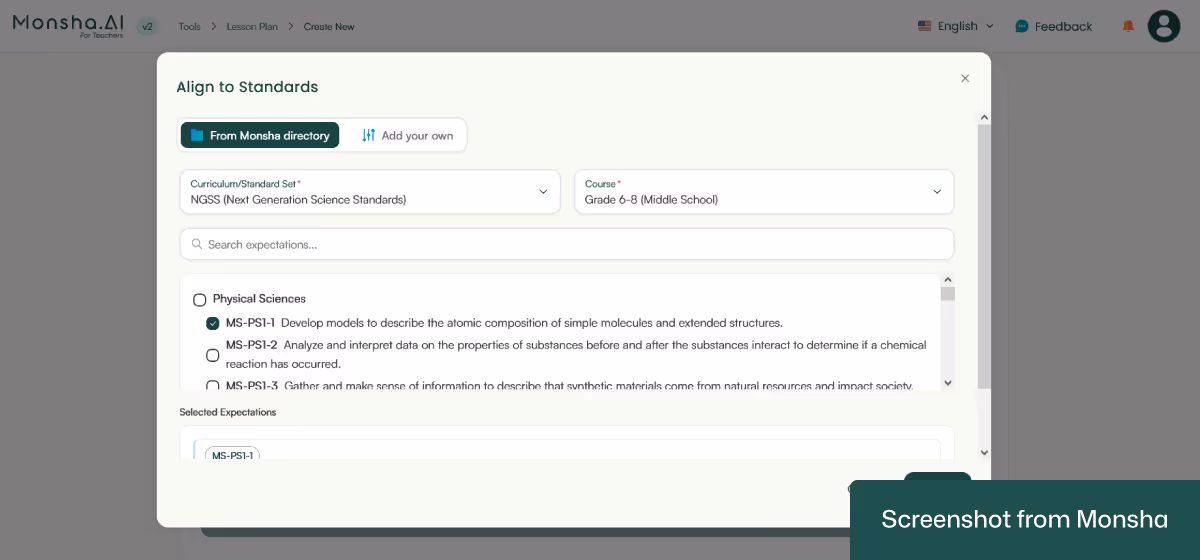Click the sliders icon beside Add your own
This screenshot has width=1200, height=560.
[369, 135]
